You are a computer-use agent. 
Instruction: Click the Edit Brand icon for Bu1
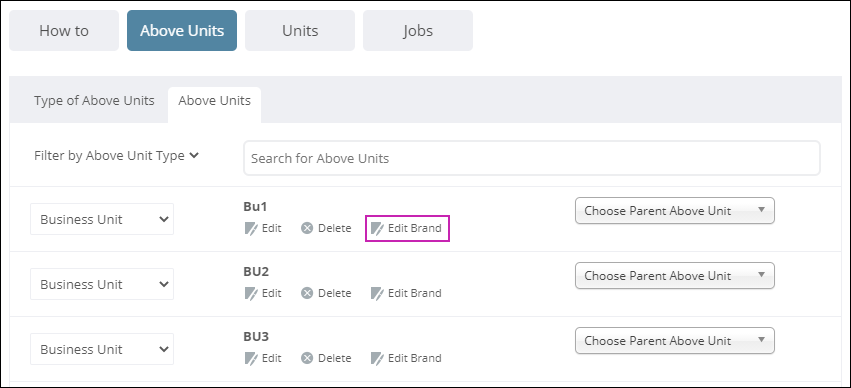coord(377,228)
